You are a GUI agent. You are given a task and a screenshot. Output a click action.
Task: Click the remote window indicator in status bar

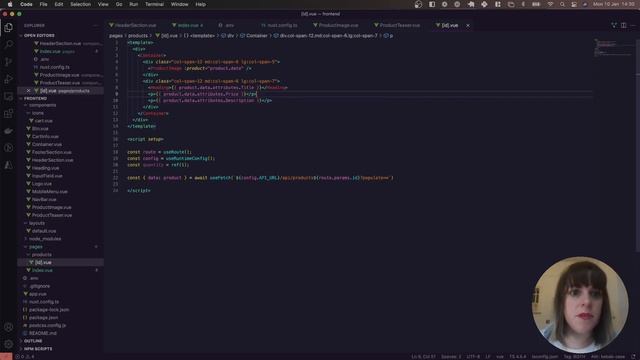6,356
